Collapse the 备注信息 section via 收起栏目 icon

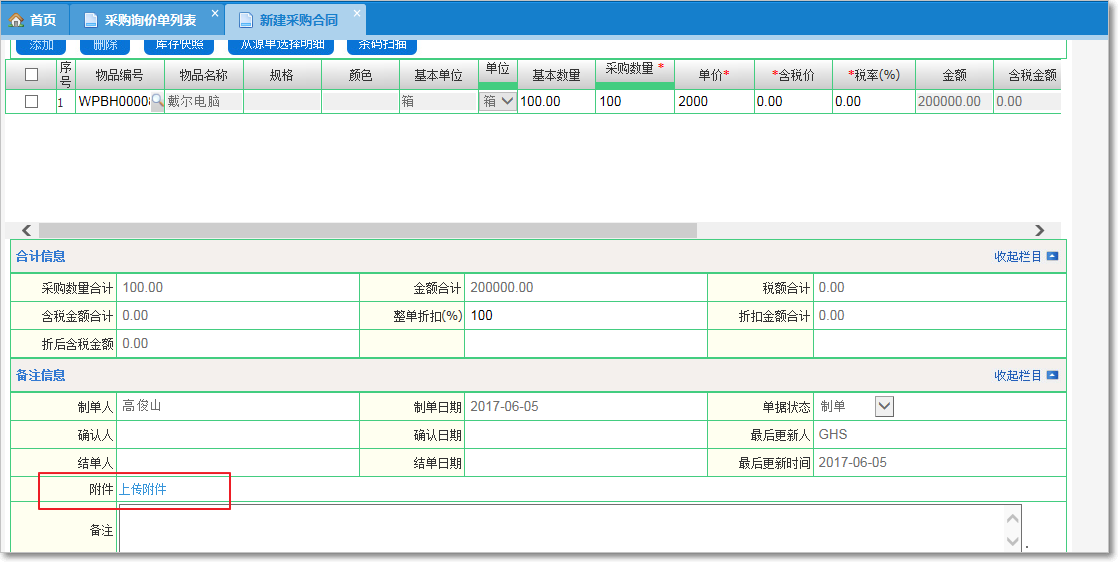[x=1051, y=376]
